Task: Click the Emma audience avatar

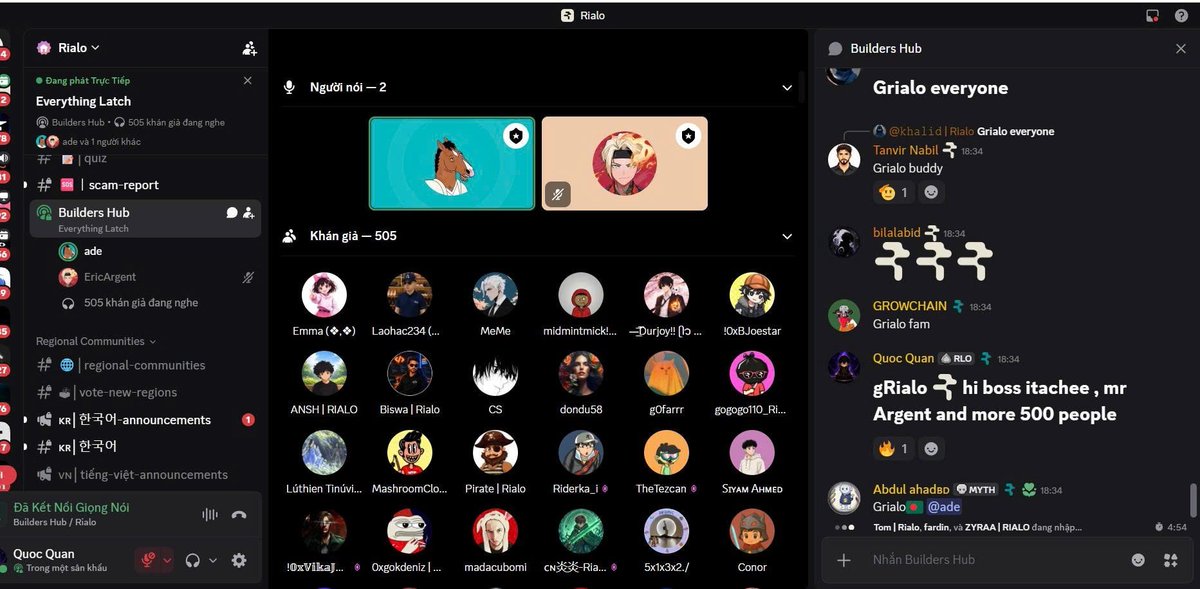Action: [324, 295]
